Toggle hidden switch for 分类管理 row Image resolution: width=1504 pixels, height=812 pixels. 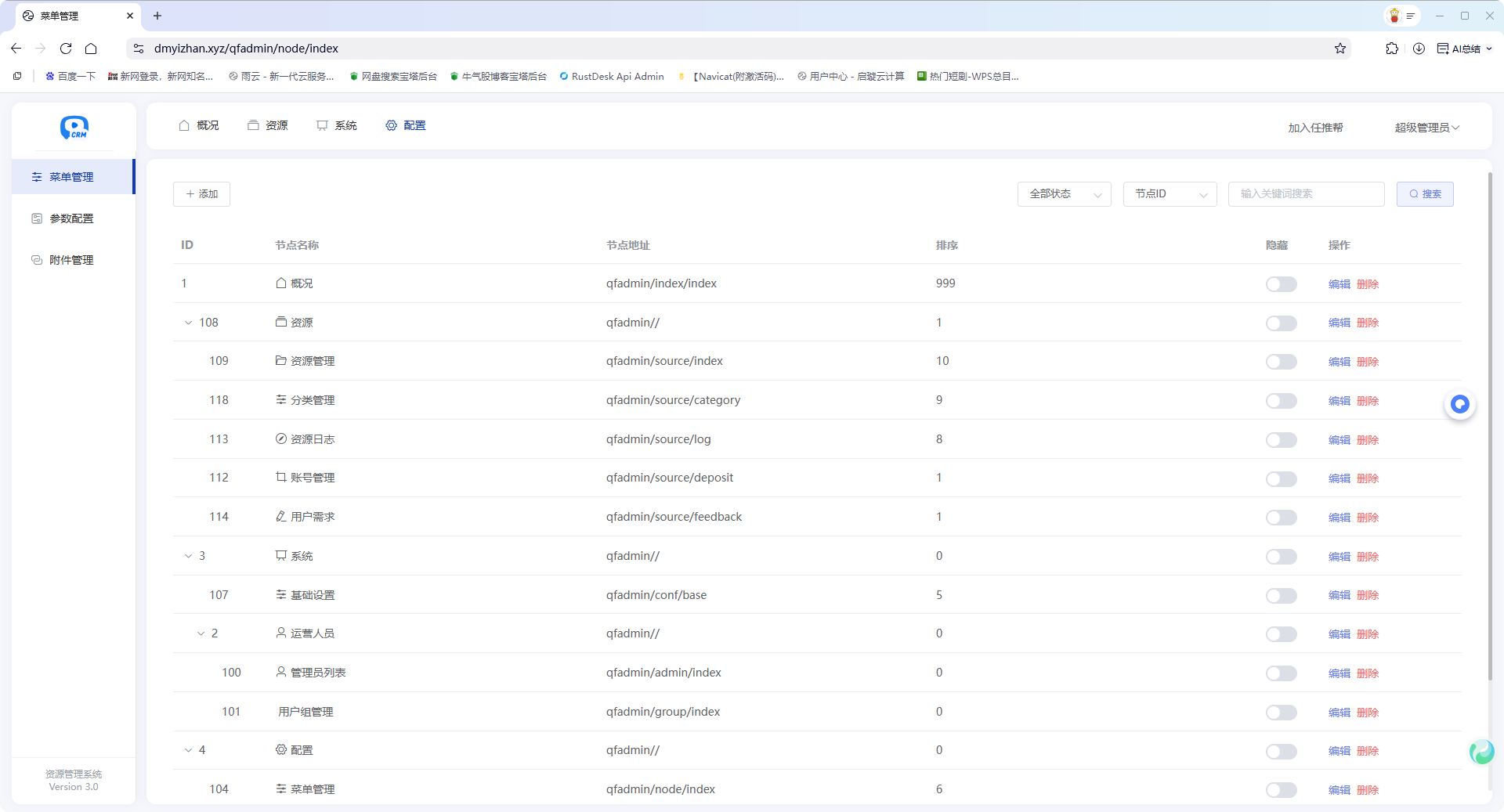pyautogui.click(x=1281, y=401)
